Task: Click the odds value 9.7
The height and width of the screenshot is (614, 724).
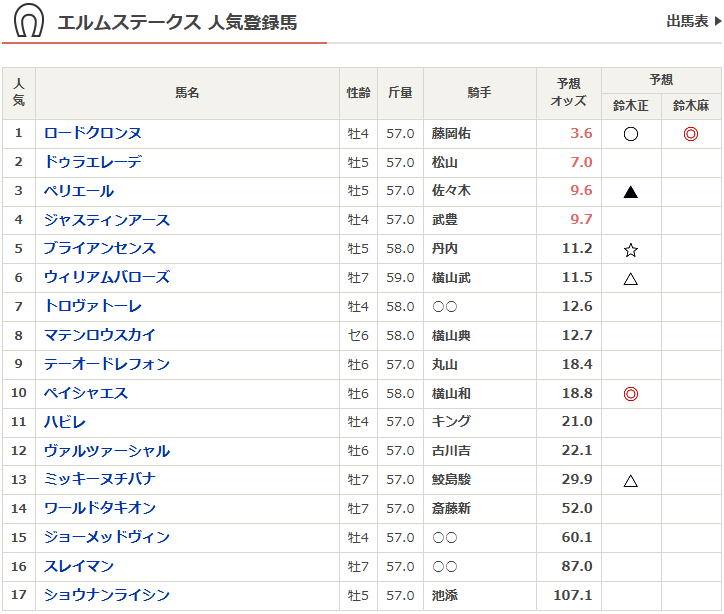Action: (x=581, y=219)
